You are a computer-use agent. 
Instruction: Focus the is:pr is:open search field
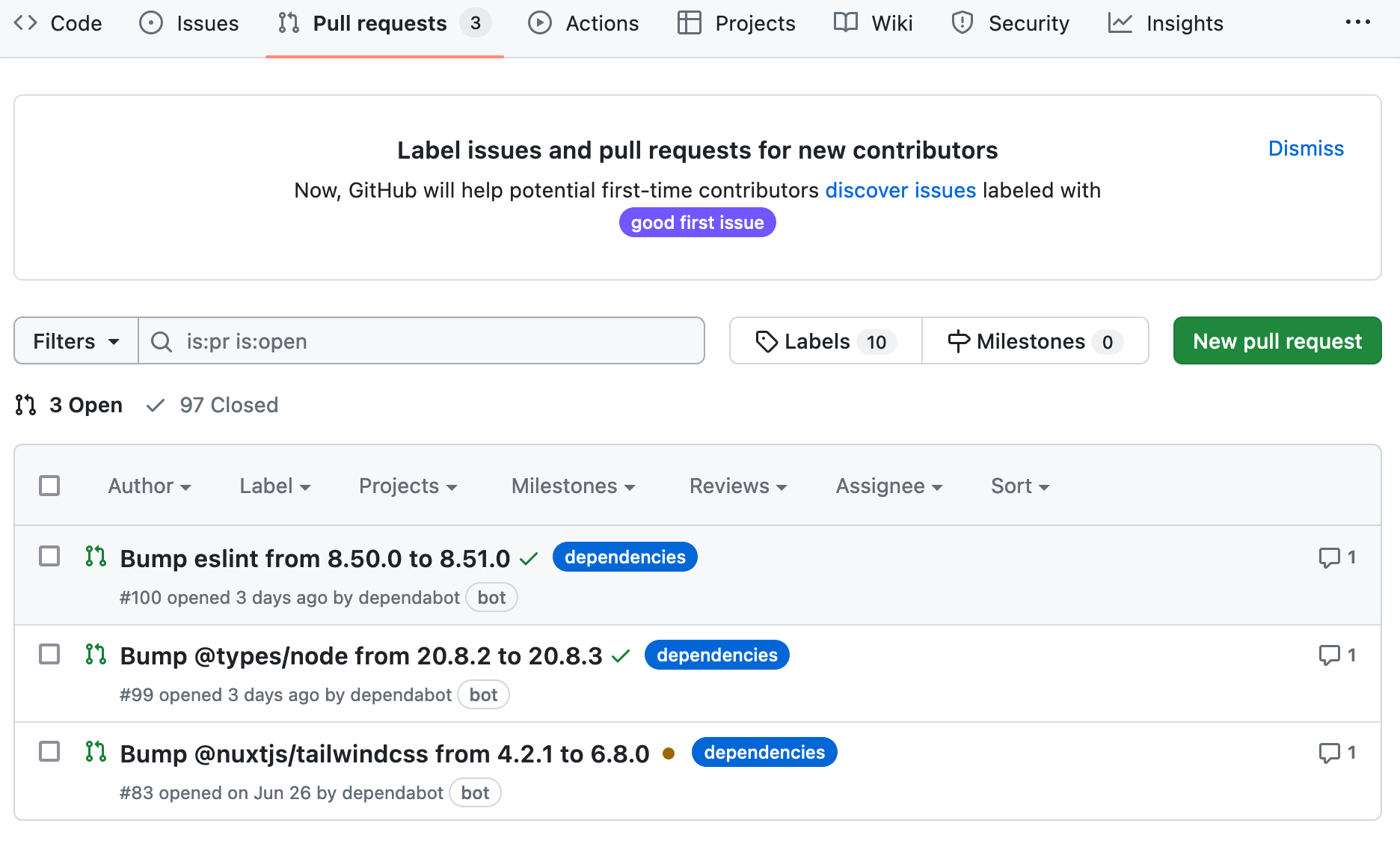[422, 341]
